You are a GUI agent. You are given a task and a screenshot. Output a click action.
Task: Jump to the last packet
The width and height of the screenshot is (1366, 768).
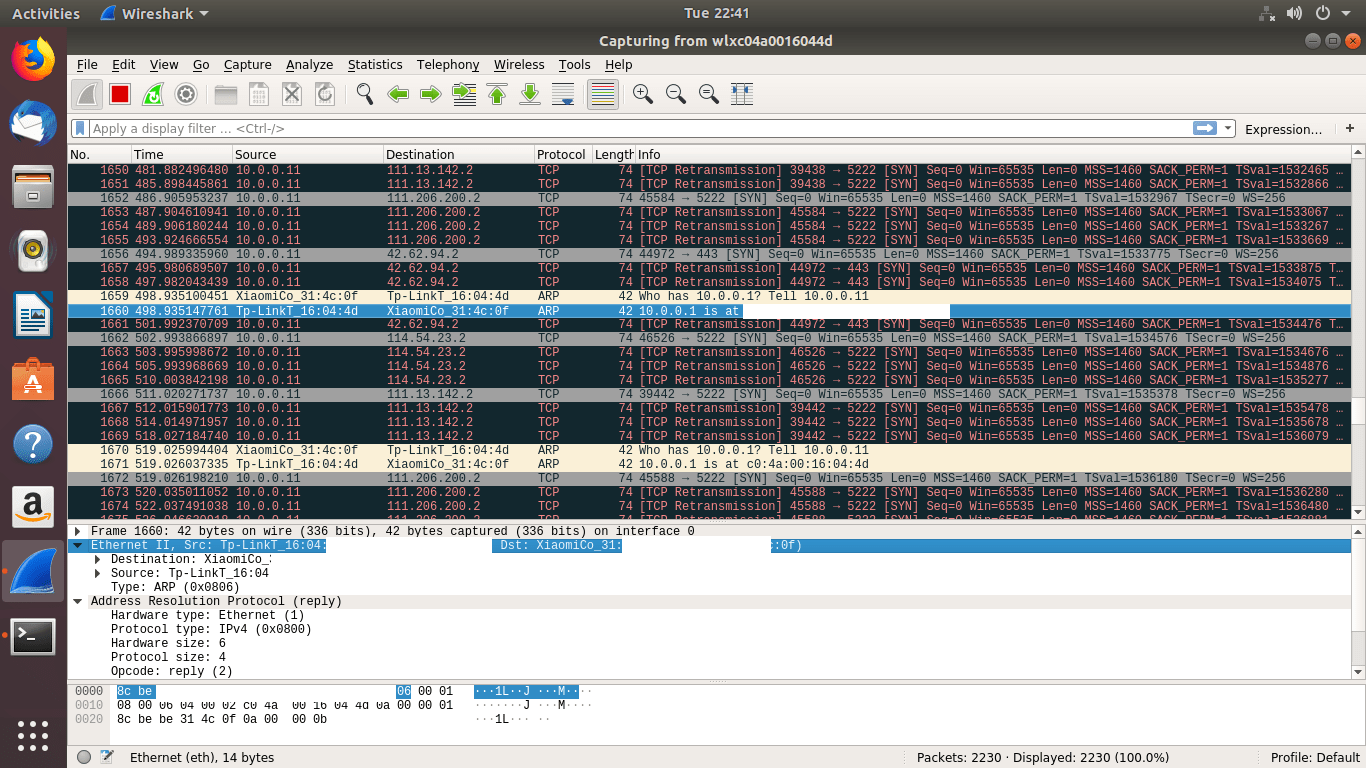click(530, 94)
